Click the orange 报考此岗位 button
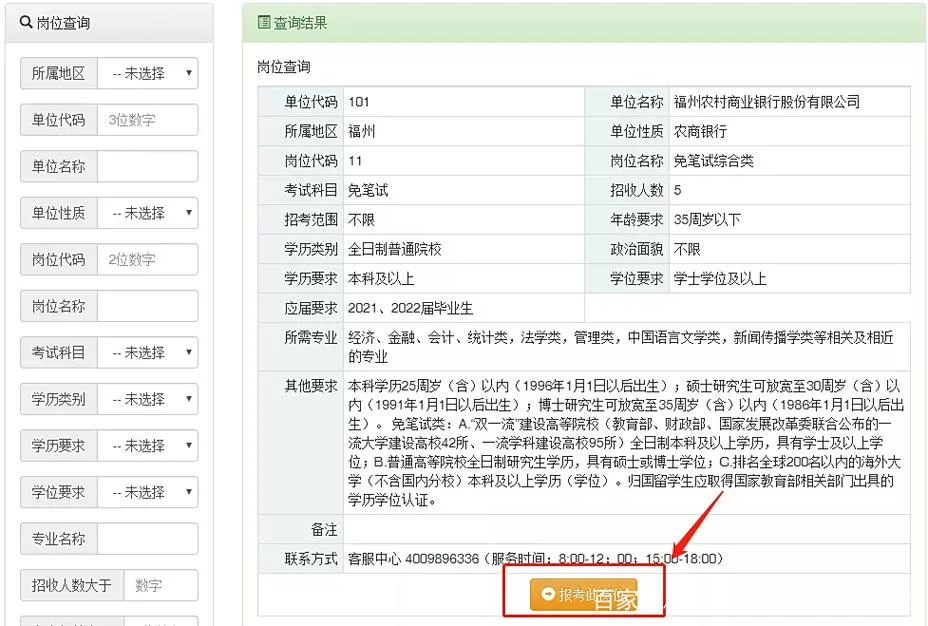 click(584, 595)
